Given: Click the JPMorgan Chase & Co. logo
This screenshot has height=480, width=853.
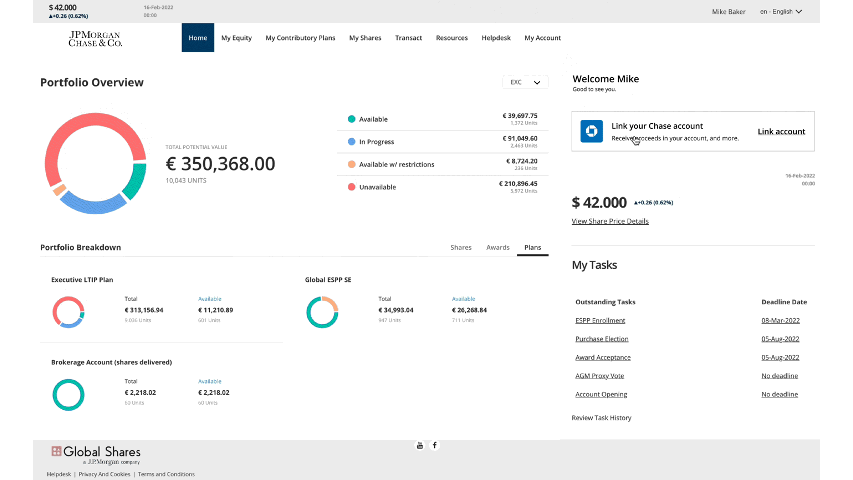Looking at the screenshot, I should pyautogui.click(x=95, y=38).
